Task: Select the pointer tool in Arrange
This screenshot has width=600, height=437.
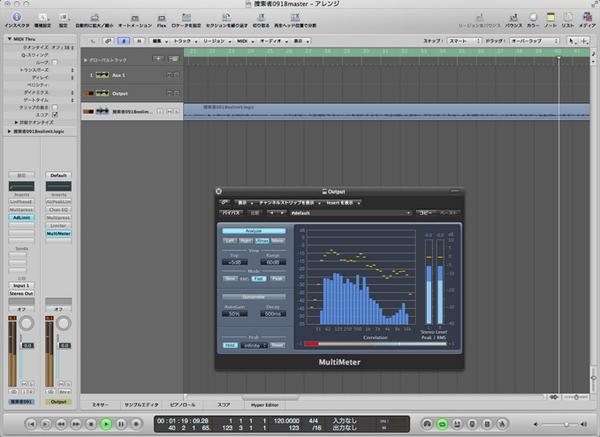Action: [x=571, y=41]
